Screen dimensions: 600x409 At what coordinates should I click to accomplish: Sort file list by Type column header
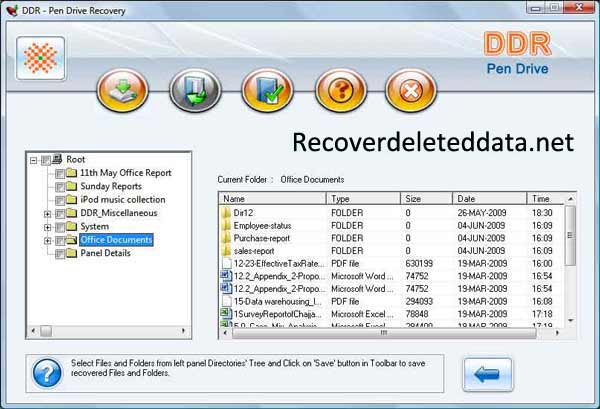(x=363, y=199)
